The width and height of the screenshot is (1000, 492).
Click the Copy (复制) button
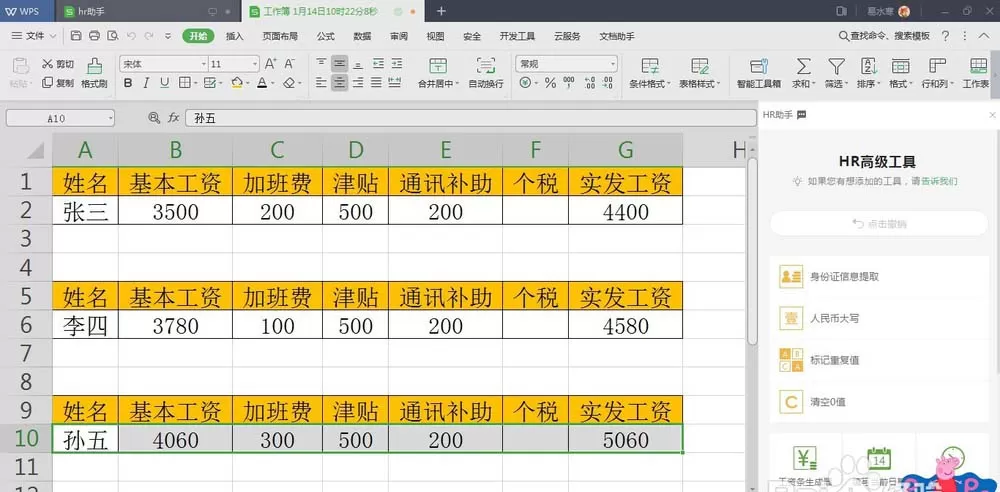[57, 83]
